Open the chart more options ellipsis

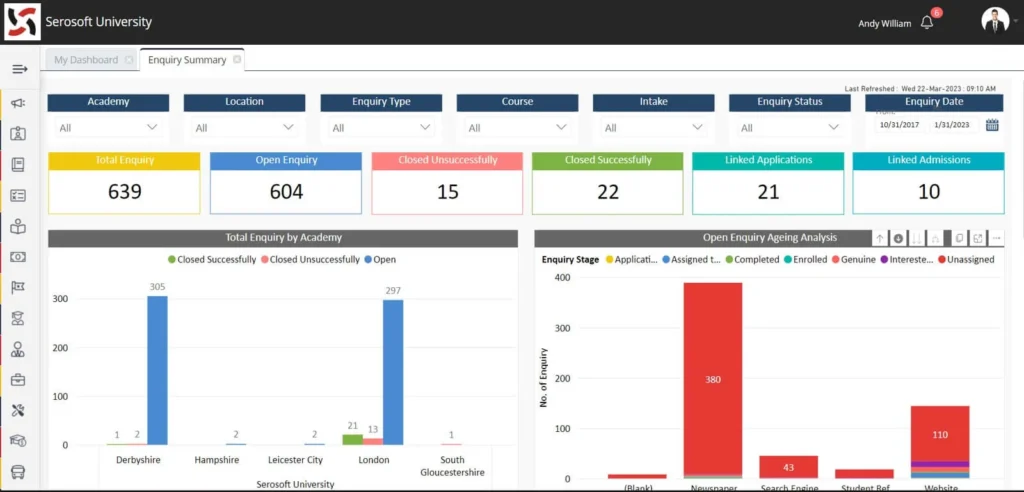pyautogui.click(x=996, y=238)
